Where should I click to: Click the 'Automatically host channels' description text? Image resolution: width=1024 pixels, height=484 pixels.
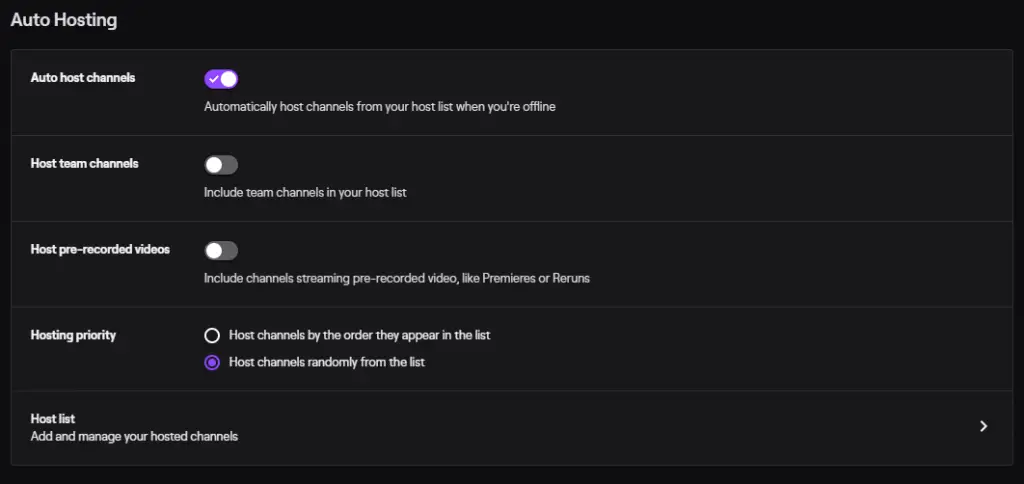tap(379, 106)
